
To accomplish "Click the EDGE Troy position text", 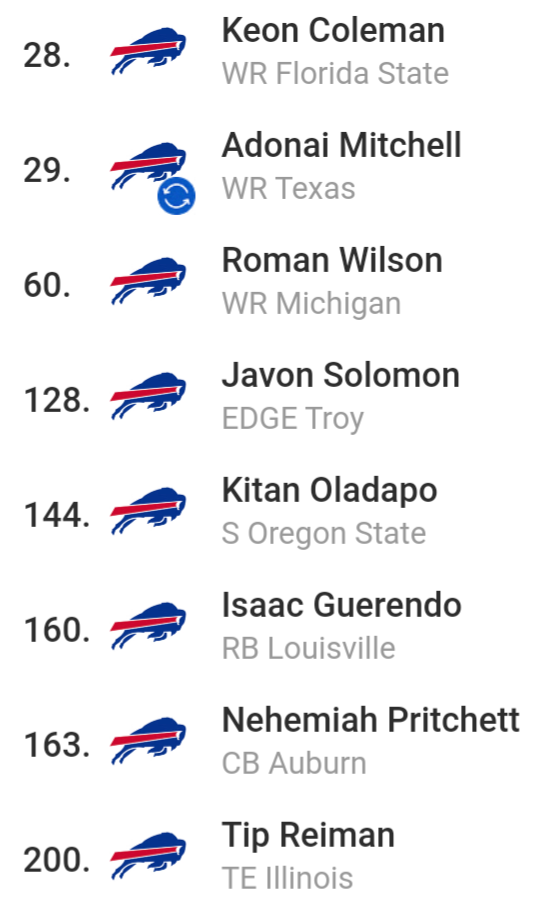I will pos(293,419).
